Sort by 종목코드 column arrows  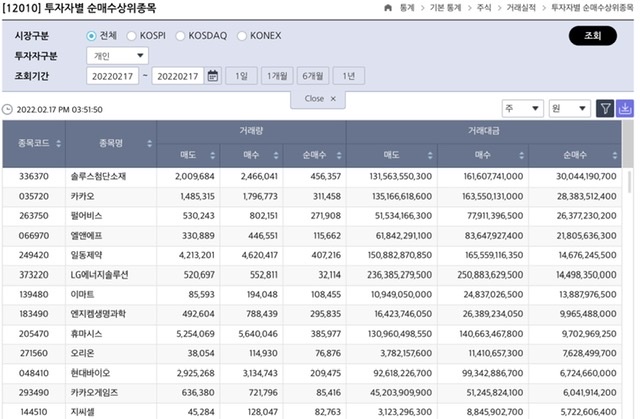[56, 144]
